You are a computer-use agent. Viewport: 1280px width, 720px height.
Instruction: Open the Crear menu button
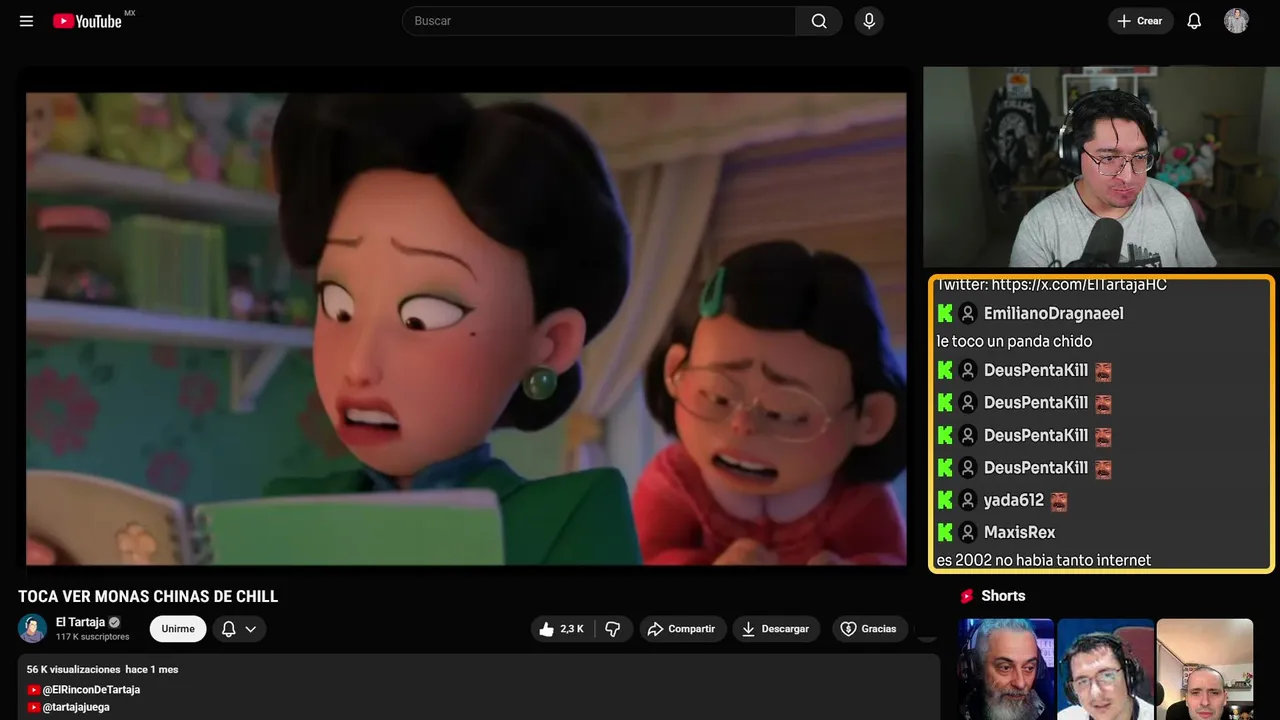pos(1140,21)
